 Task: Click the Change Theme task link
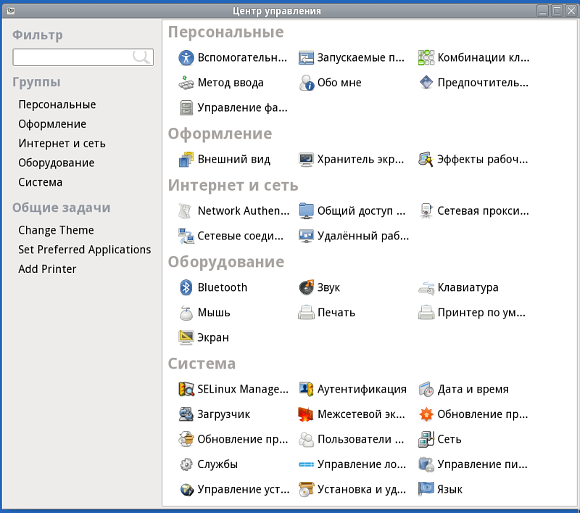56,230
